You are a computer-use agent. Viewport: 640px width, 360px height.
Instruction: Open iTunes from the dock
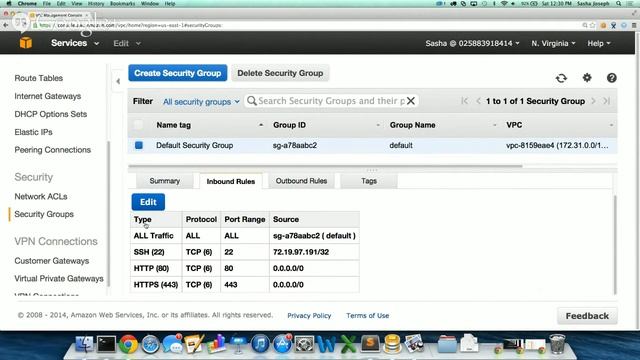(260, 344)
